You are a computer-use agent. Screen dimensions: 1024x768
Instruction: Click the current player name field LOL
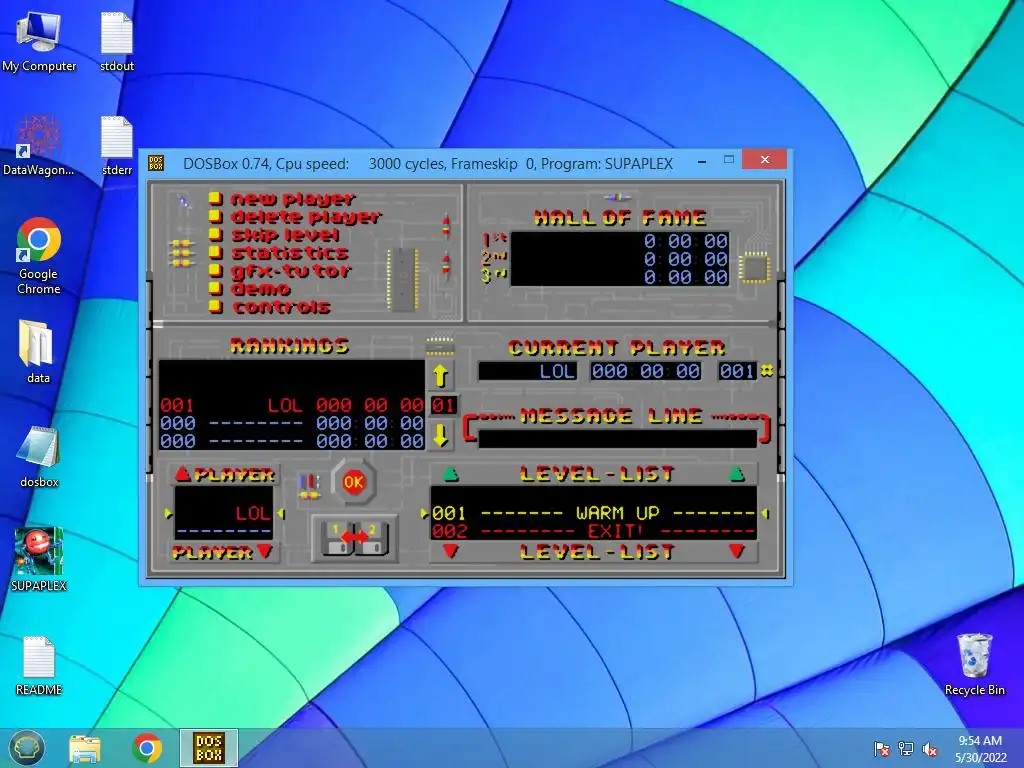[x=528, y=371]
